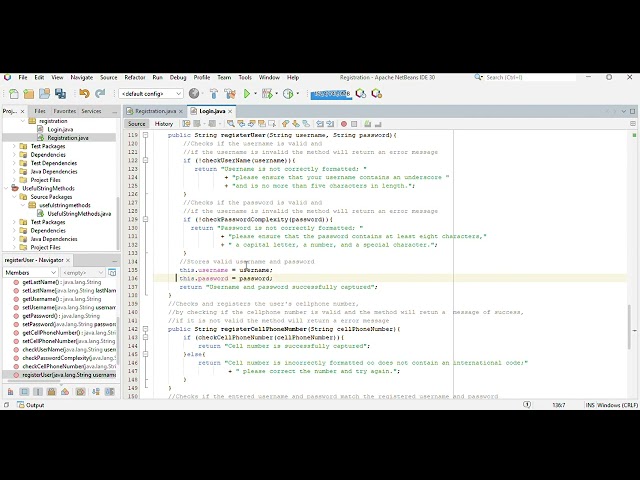640x480 pixels.
Task: Click the Debug Project toolbar icon
Action: tap(267, 94)
